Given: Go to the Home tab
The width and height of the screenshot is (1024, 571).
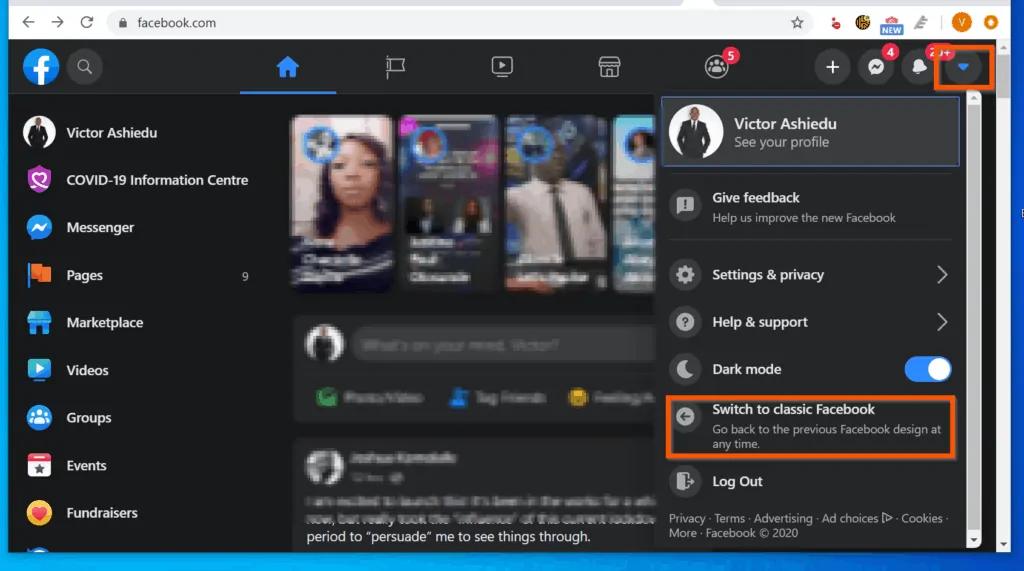Looking at the screenshot, I should click(x=287, y=67).
